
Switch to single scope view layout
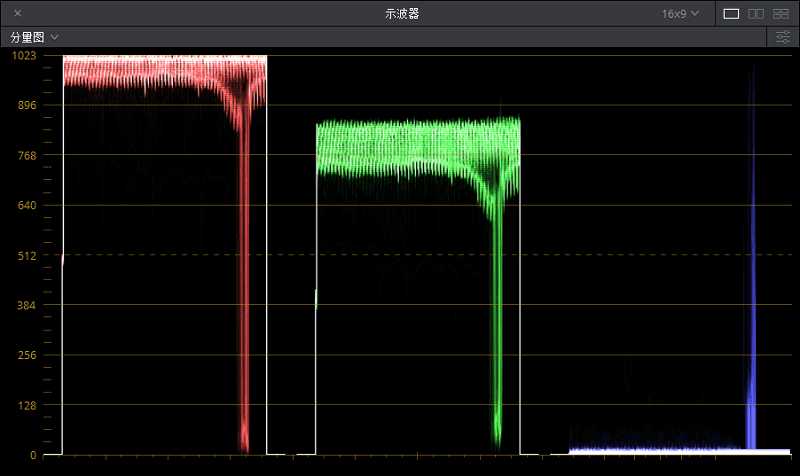(731, 14)
